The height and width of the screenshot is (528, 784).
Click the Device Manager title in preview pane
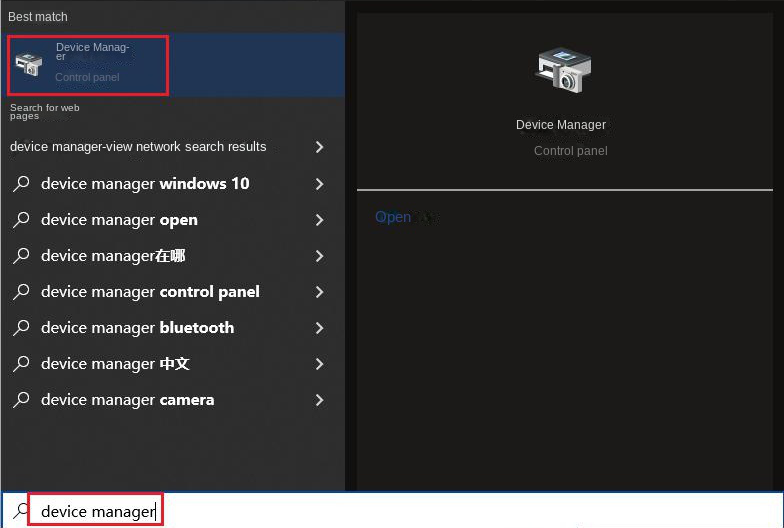click(x=560, y=125)
